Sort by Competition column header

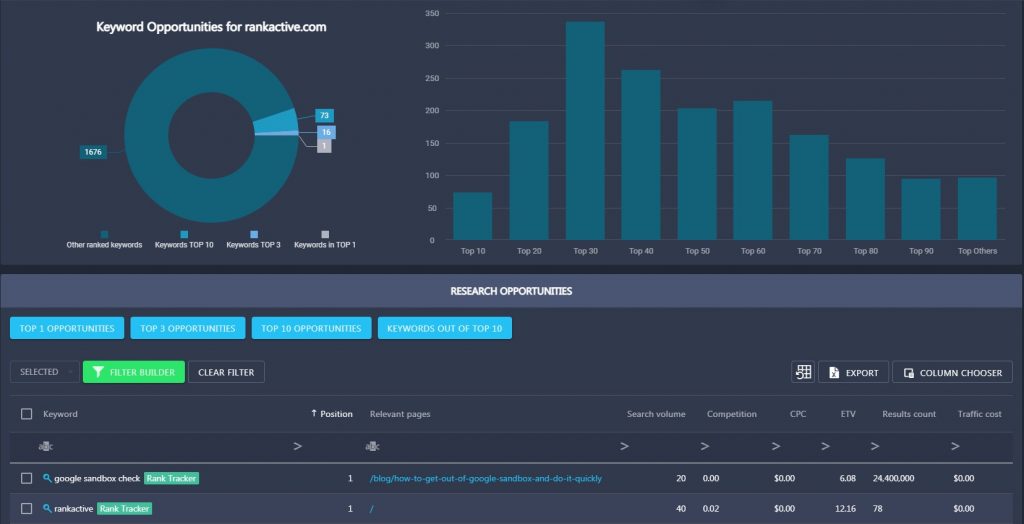pos(731,414)
